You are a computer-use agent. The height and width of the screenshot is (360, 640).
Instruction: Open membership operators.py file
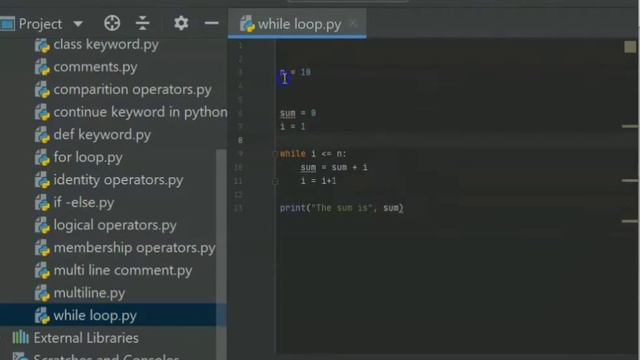point(134,248)
